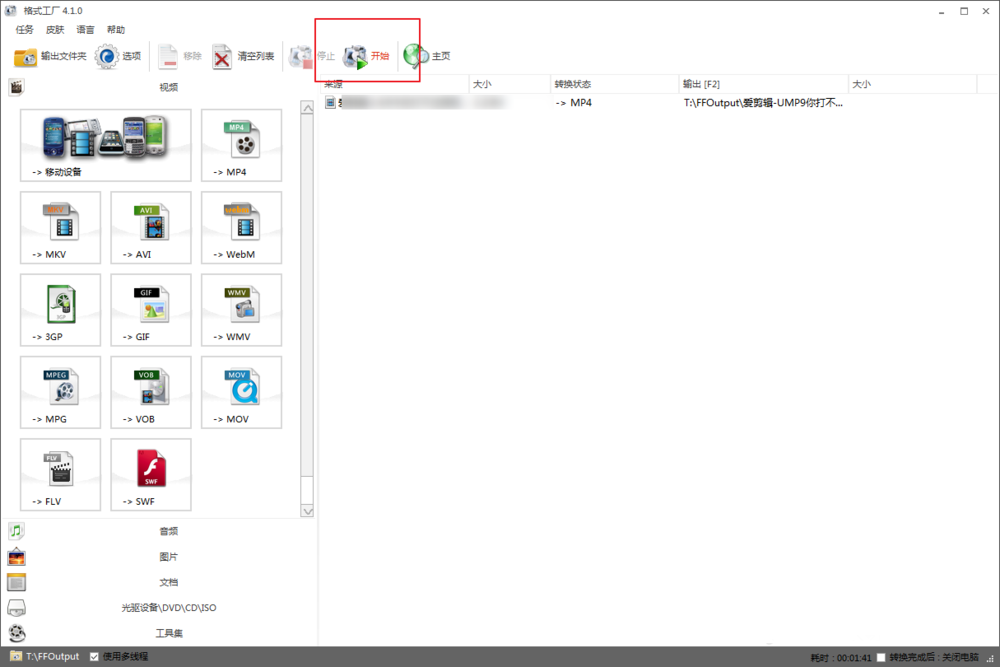Click the 来源 source column header
The width and height of the screenshot is (1000, 667).
click(x=394, y=84)
